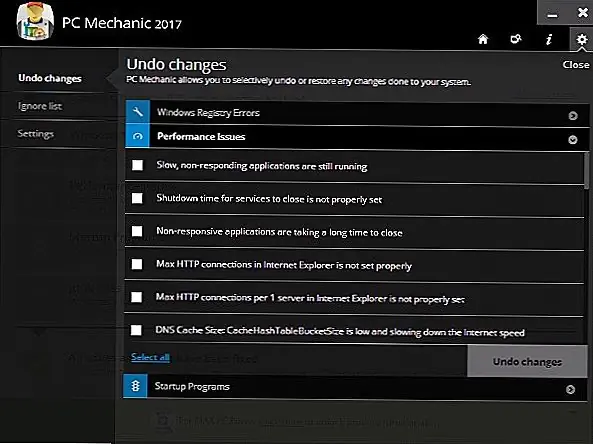Open the settings gear icon
Viewport: 593px width, 444px height.
click(x=582, y=39)
